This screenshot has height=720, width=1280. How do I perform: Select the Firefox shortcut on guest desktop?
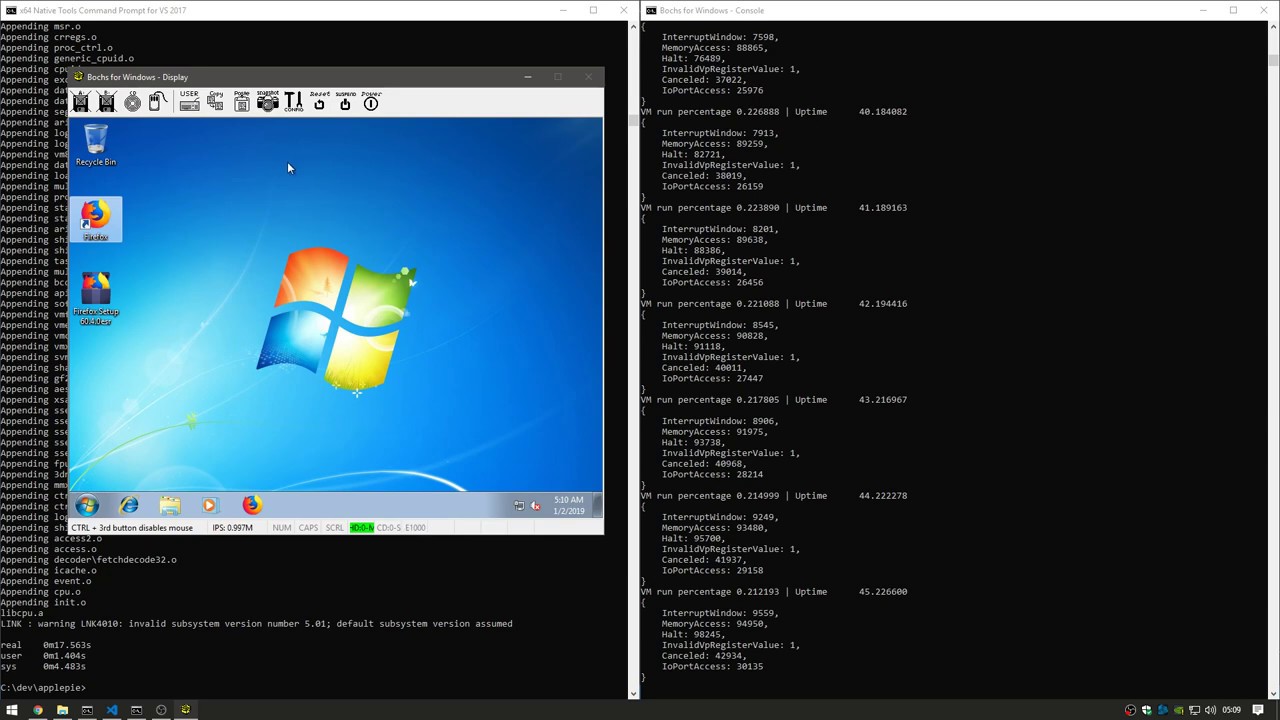tap(96, 220)
